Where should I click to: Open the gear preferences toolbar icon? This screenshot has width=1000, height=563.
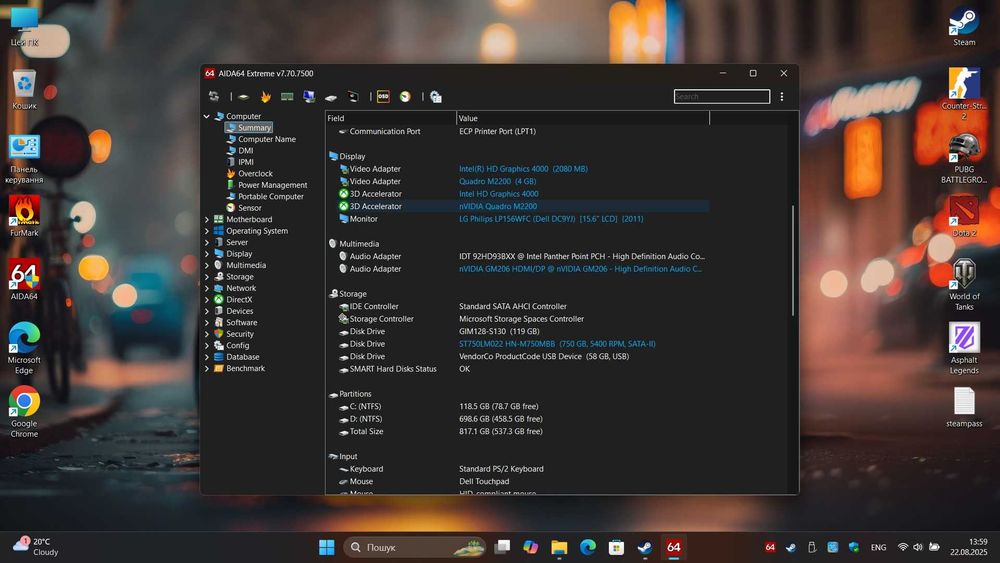click(x=436, y=96)
